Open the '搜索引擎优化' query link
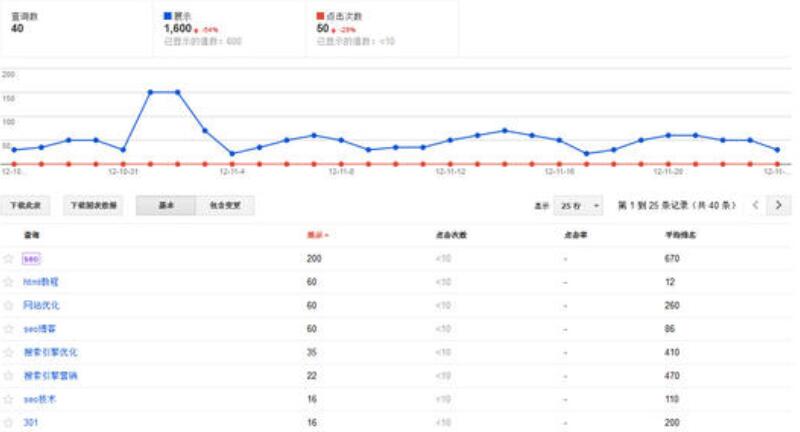The width and height of the screenshot is (800, 432). tap(51, 352)
